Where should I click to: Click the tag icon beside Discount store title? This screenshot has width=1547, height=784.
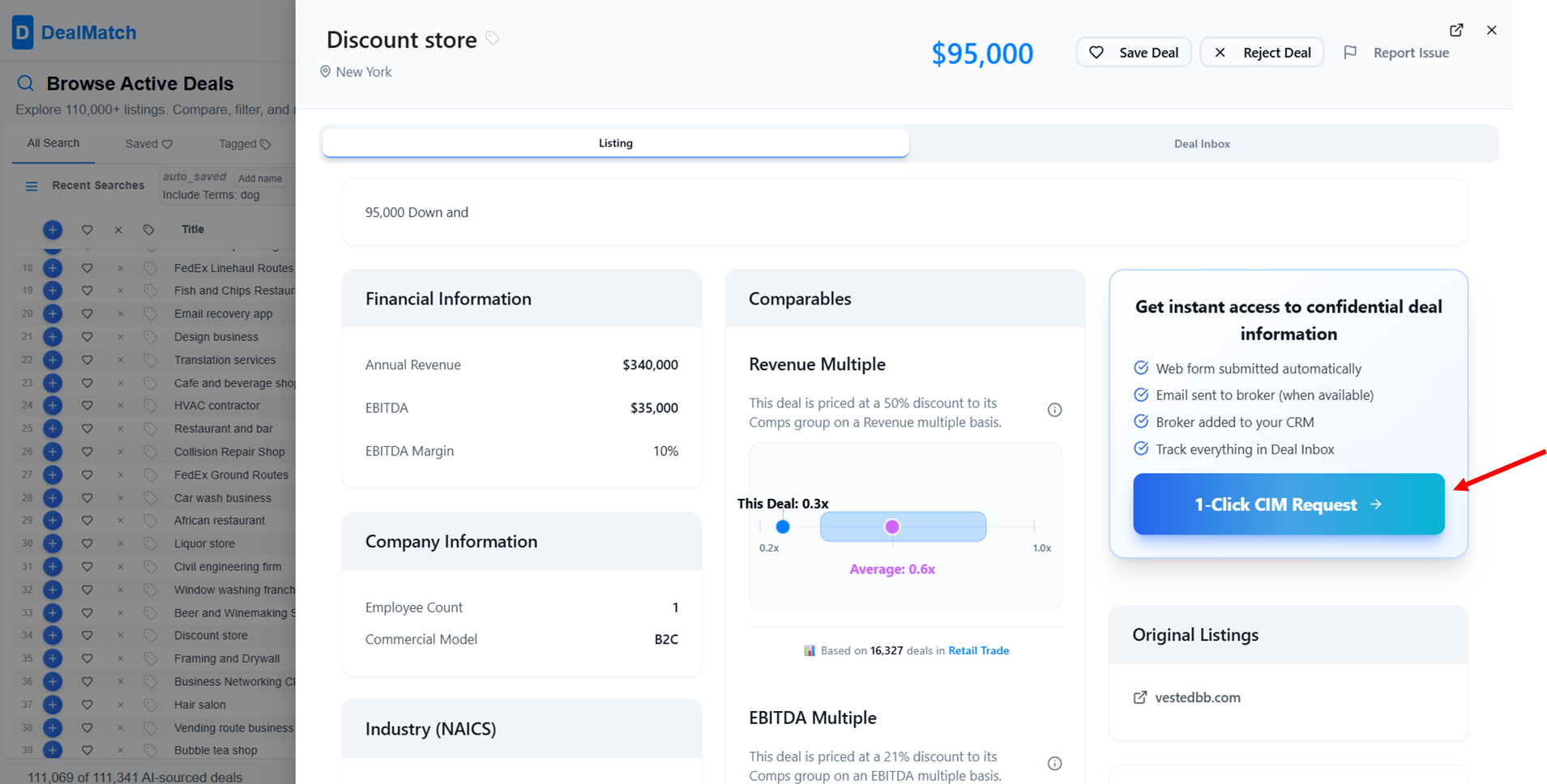pos(492,38)
